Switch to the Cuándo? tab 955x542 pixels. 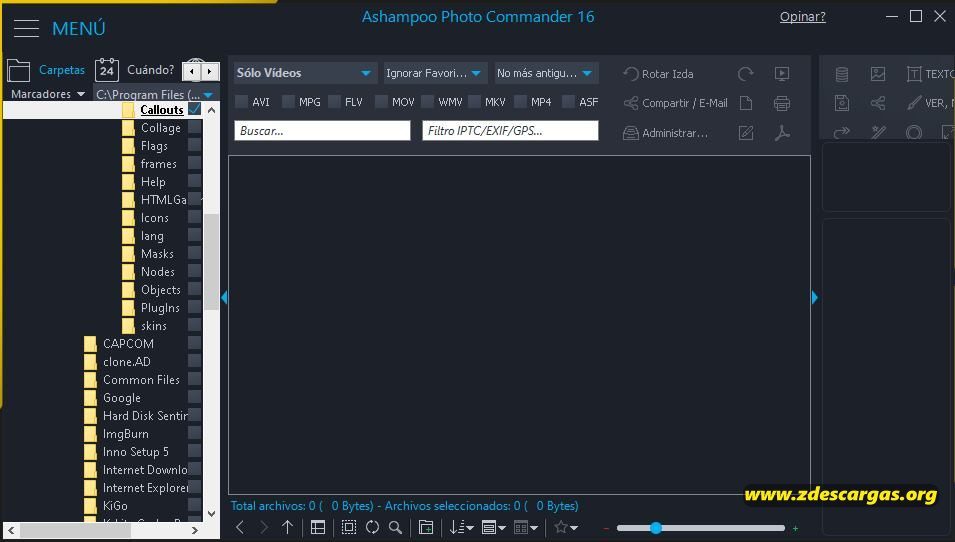(150, 70)
